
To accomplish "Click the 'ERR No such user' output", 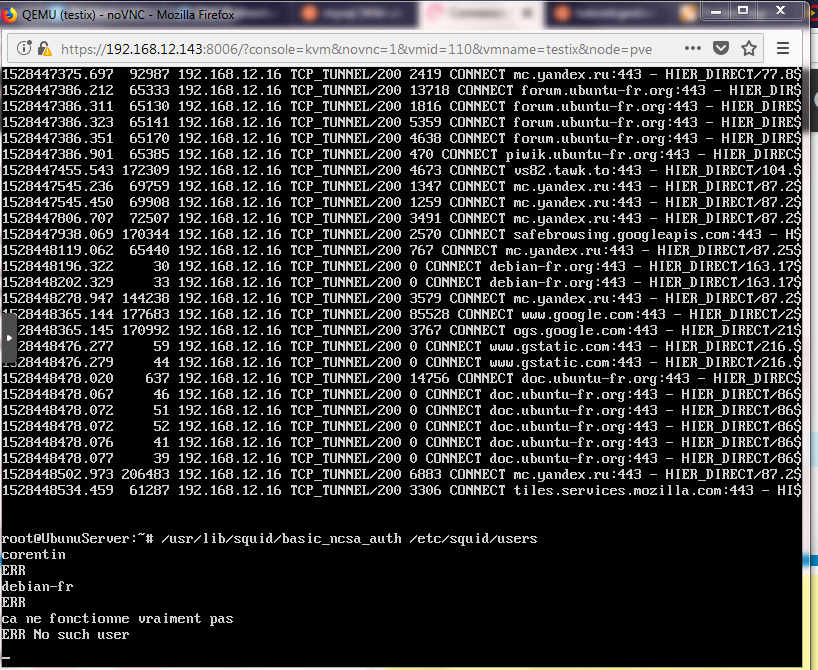I will [x=66, y=635].
